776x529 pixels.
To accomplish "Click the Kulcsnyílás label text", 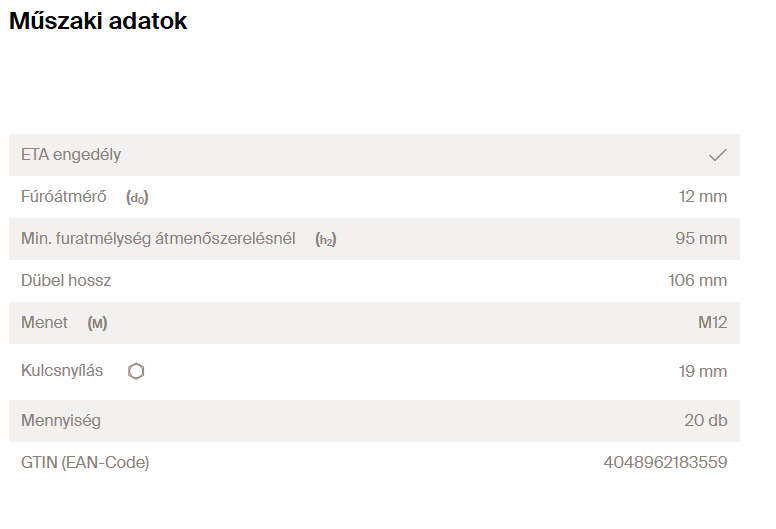I will 62,371.
